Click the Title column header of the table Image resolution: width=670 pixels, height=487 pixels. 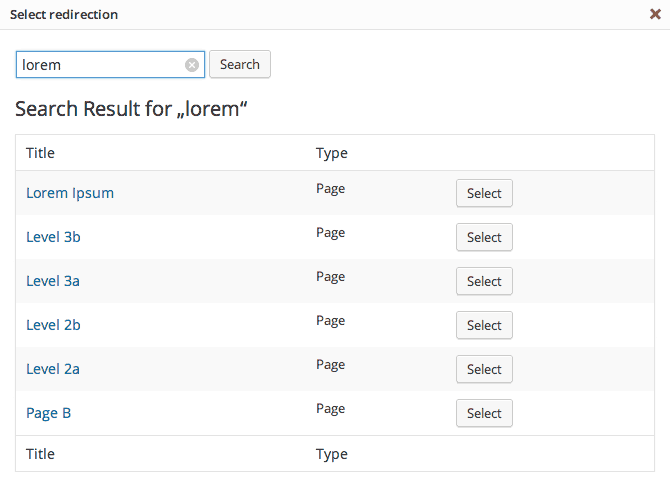click(x=40, y=153)
